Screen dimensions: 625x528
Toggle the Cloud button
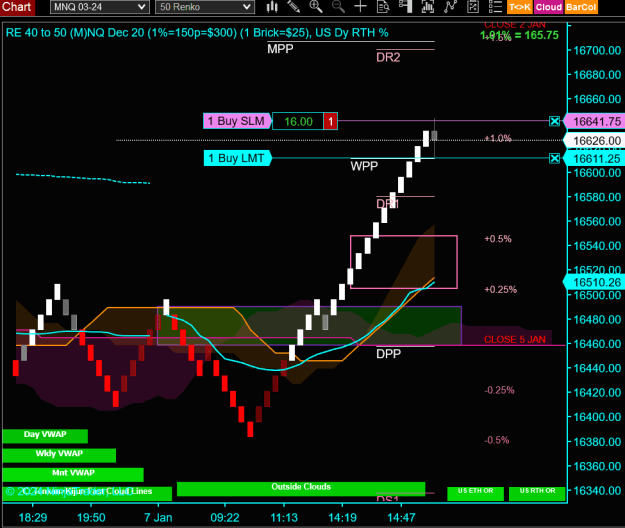(549, 7)
